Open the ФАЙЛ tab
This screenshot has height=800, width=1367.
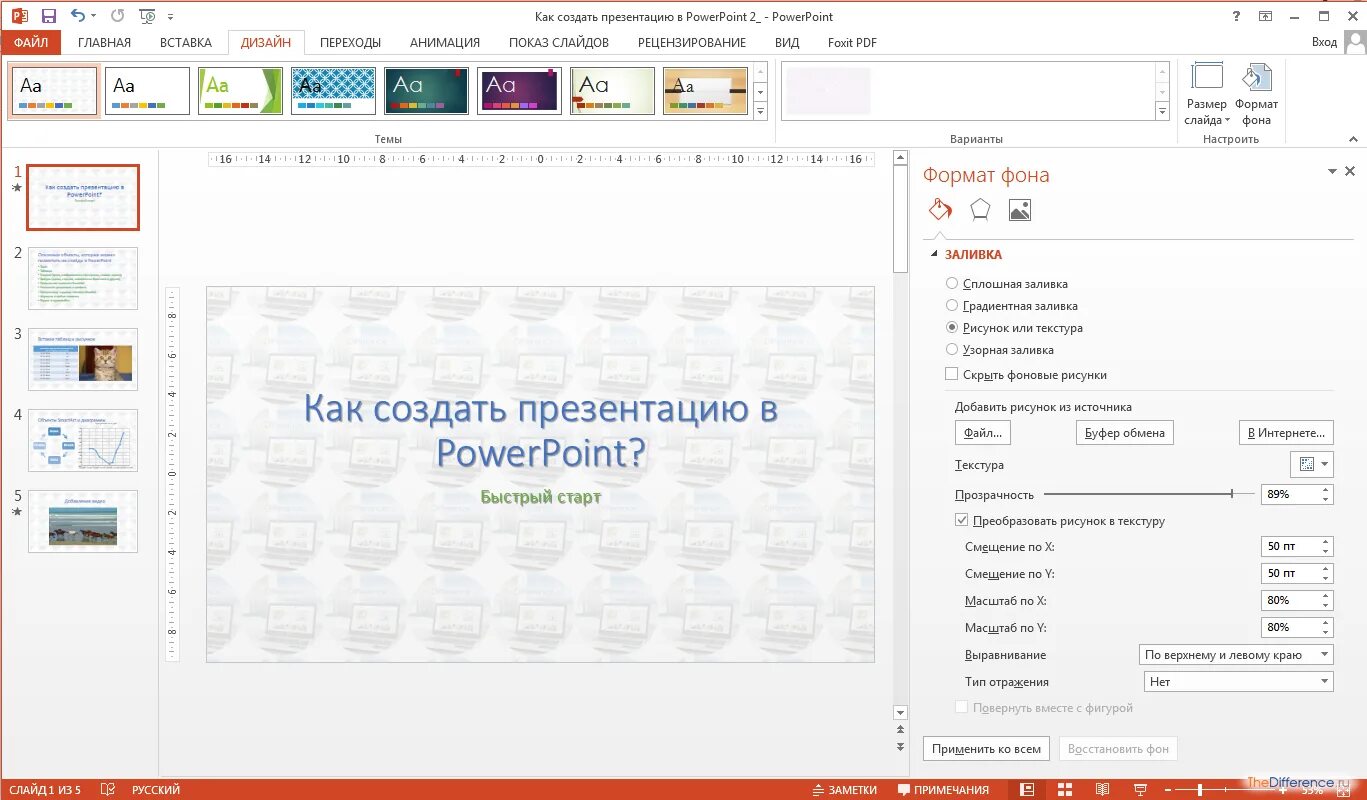click(30, 42)
